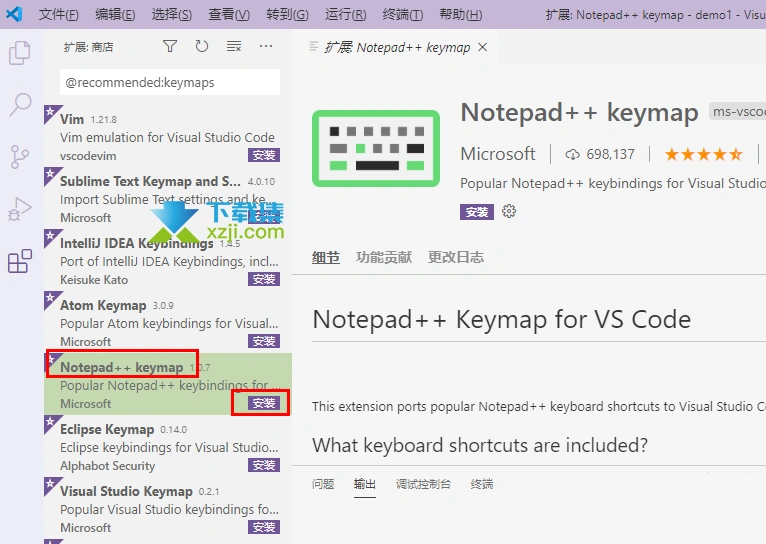Open the Explorer view in activity bar
Image resolution: width=766 pixels, height=544 pixels.
point(20,53)
